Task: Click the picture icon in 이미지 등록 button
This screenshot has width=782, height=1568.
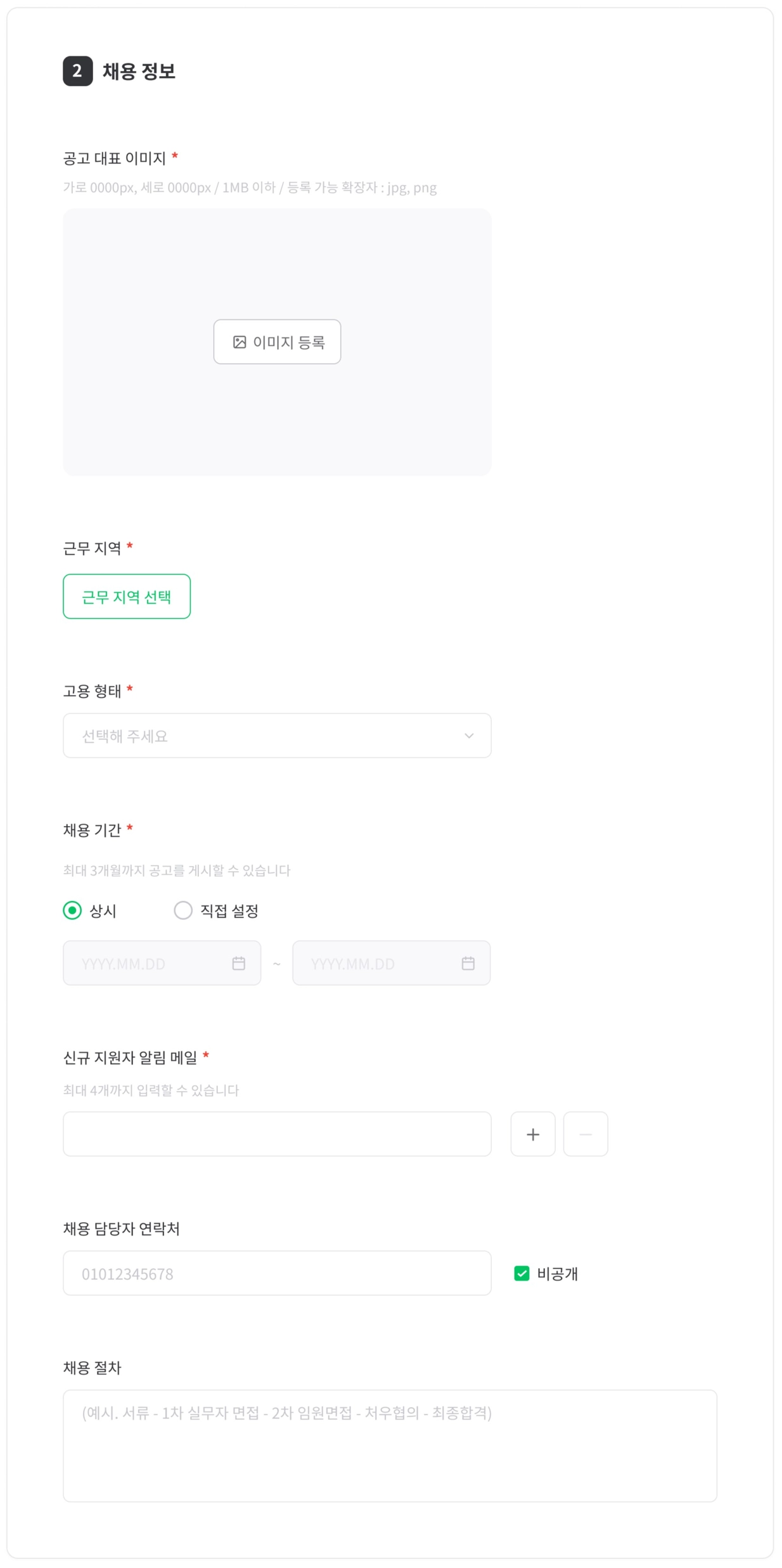Action: coord(239,342)
